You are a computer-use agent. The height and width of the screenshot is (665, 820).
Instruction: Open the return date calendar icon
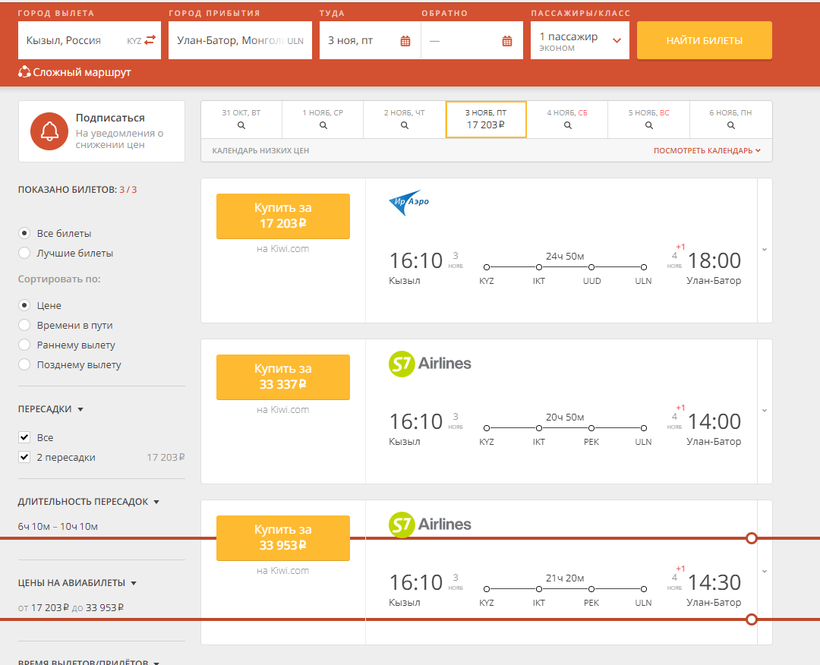pos(507,41)
